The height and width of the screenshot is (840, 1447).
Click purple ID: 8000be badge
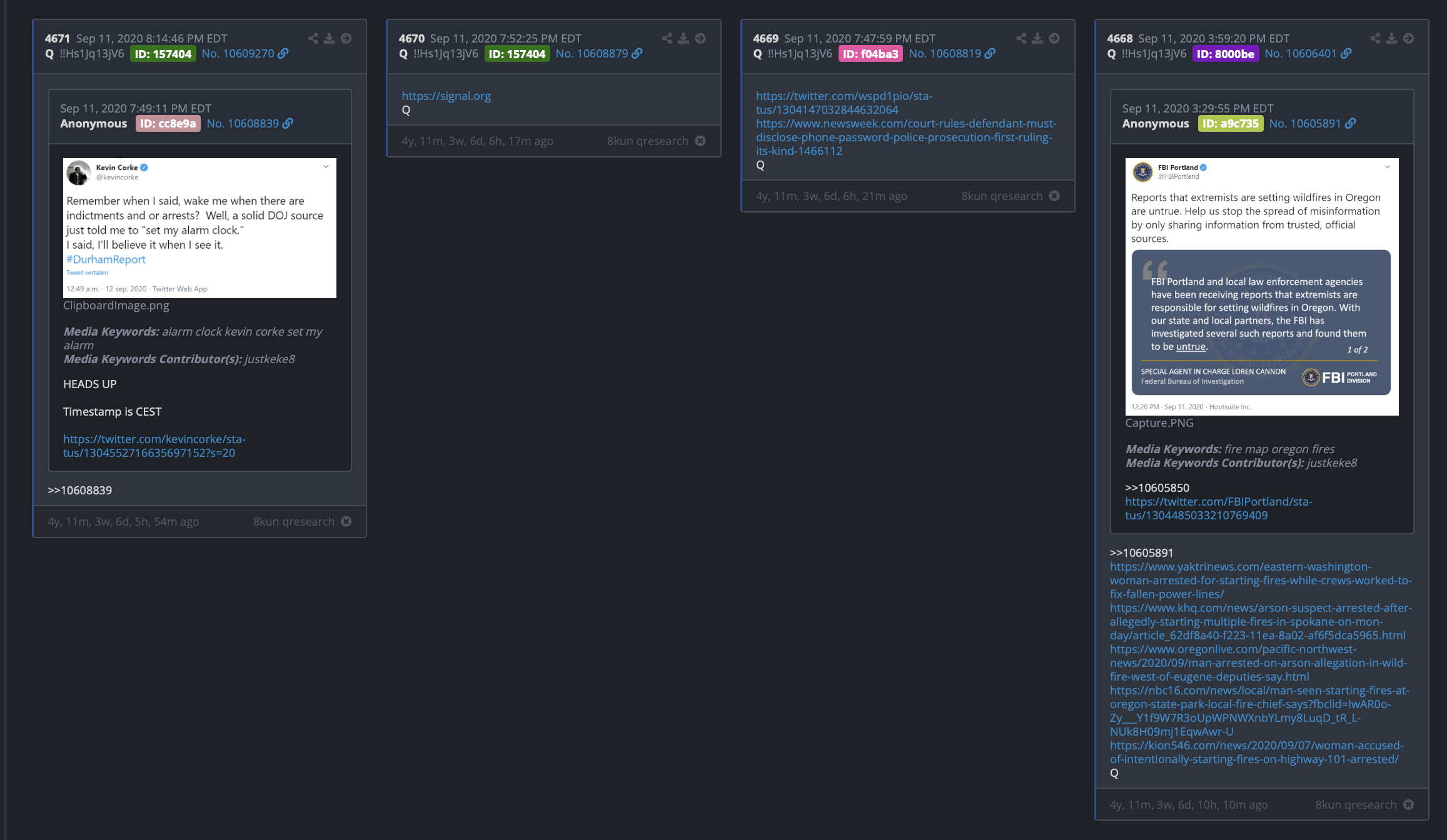1225,54
